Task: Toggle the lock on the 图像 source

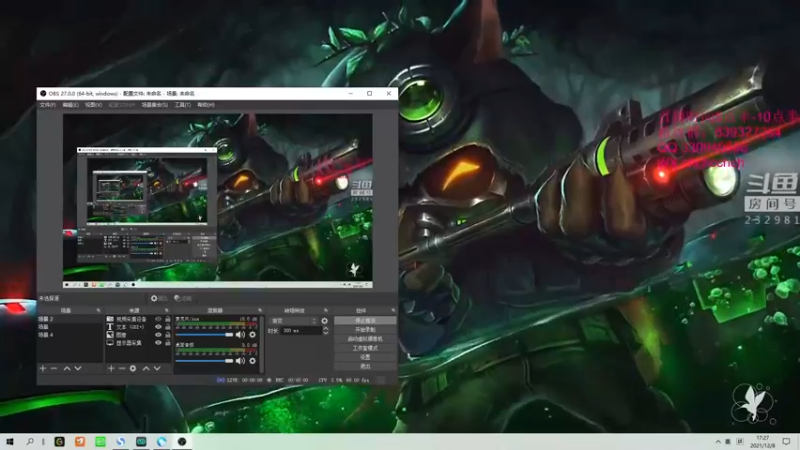Action: point(167,335)
